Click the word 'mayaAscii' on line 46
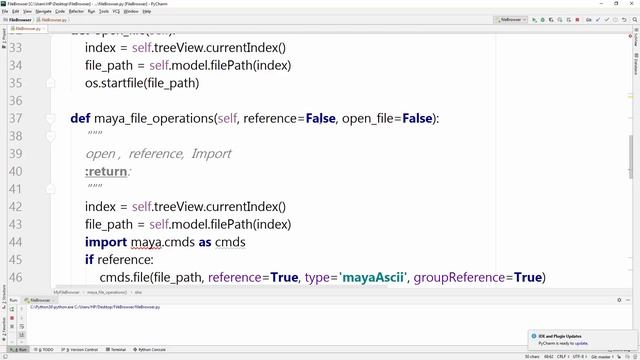This screenshot has width=640, height=360. 373,278
